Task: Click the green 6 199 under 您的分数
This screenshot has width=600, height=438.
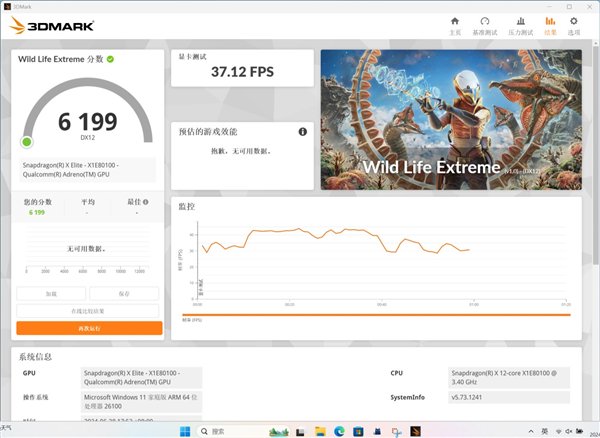Action: tap(37, 212)
